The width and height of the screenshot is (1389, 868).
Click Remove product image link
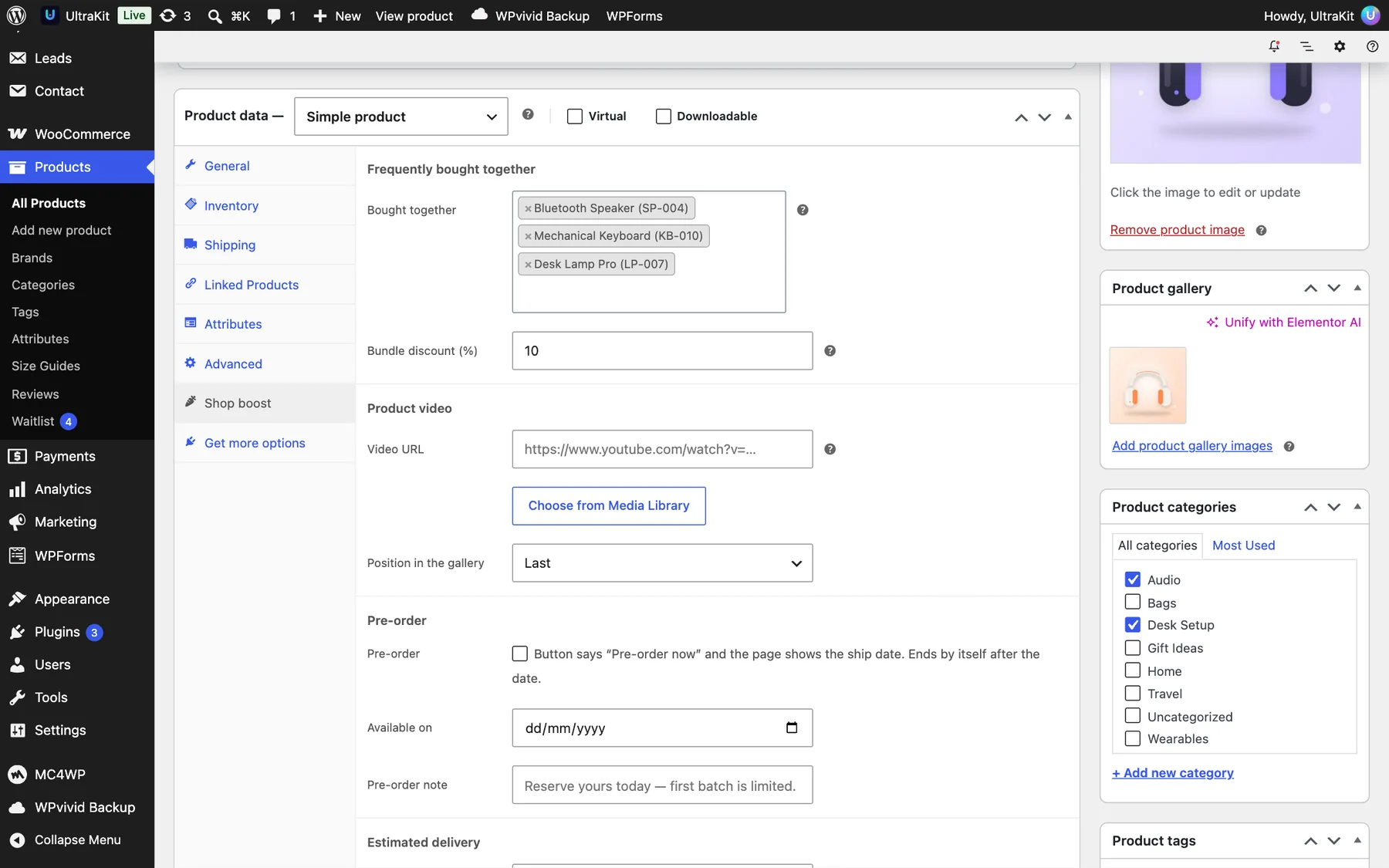tap(1178, 230)
